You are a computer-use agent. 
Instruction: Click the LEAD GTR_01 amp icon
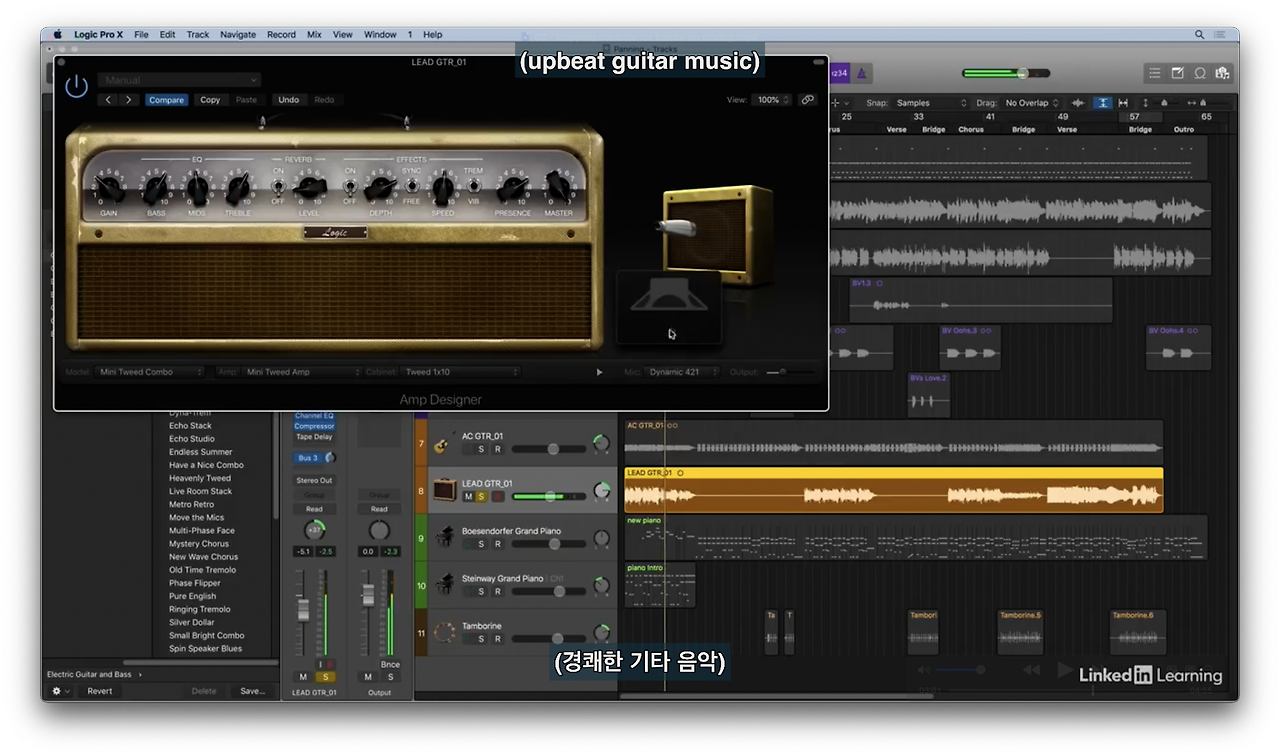[444, 490]
